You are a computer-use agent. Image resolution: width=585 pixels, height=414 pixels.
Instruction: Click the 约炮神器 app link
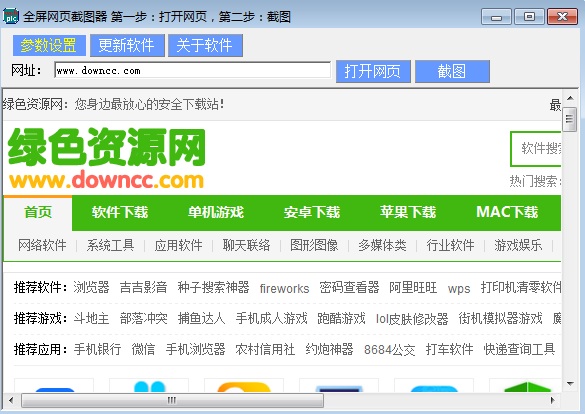pos(329,349)
